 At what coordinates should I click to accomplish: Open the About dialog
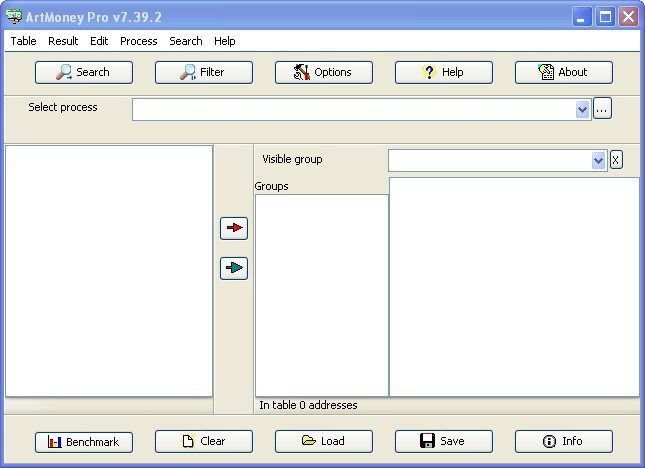[x=564, y=72]
